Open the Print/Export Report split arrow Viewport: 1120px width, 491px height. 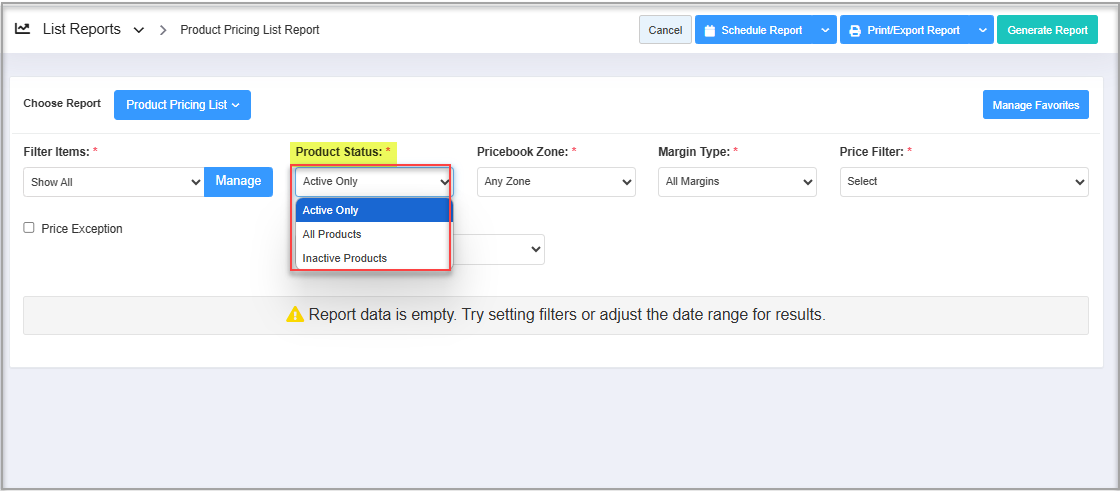[x=982, y=30]
